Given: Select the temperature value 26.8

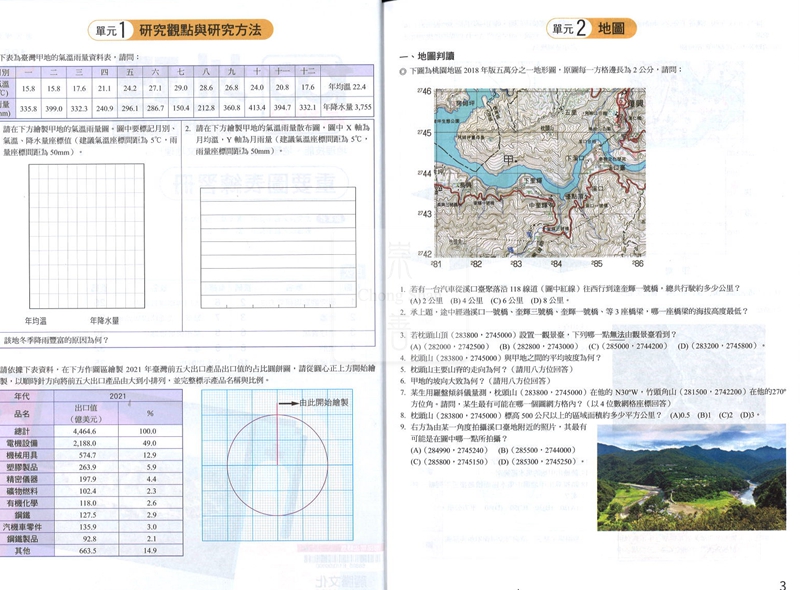Looking at the screenshot, I should click(x=232, y=88).
